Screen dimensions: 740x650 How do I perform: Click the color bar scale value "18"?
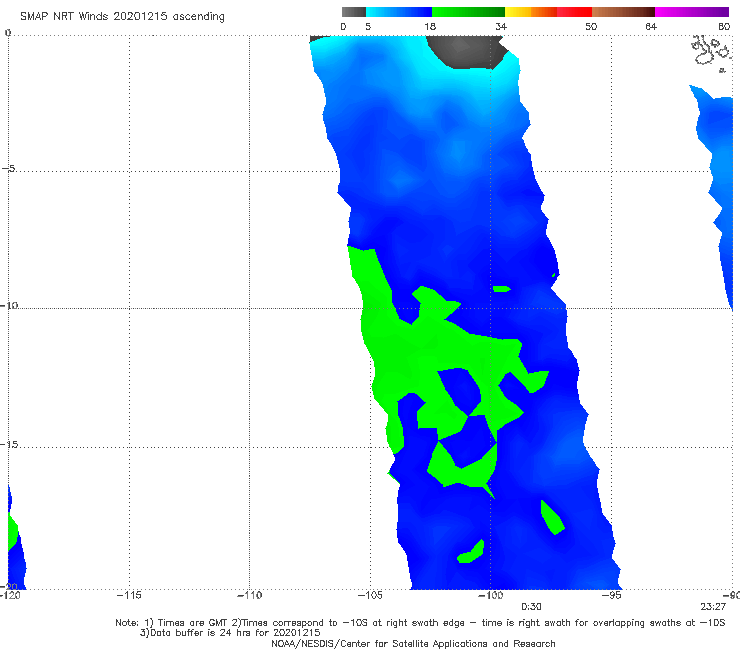pos(430,26)
